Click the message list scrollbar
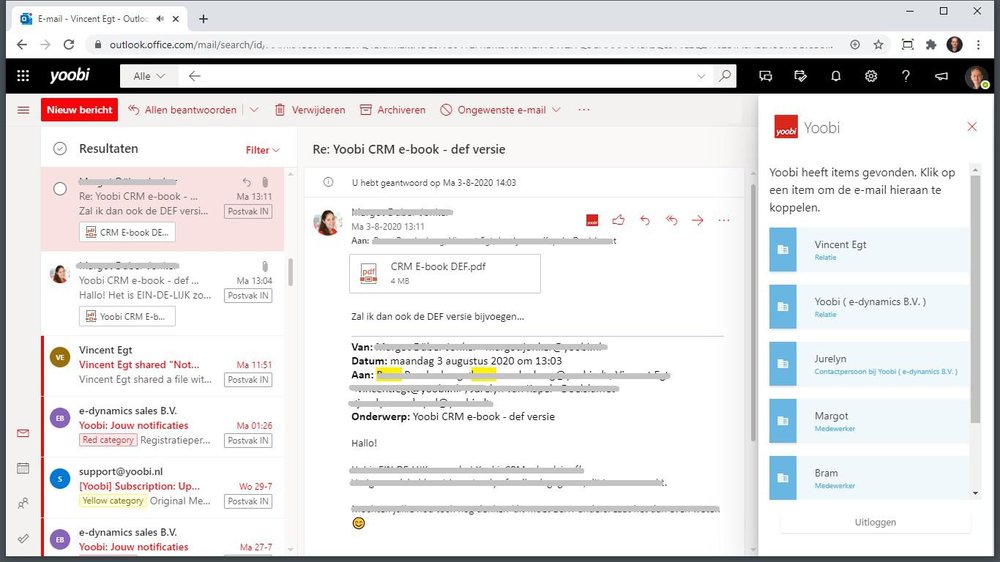Viewport: 1000px width, 562px height. 291,272
